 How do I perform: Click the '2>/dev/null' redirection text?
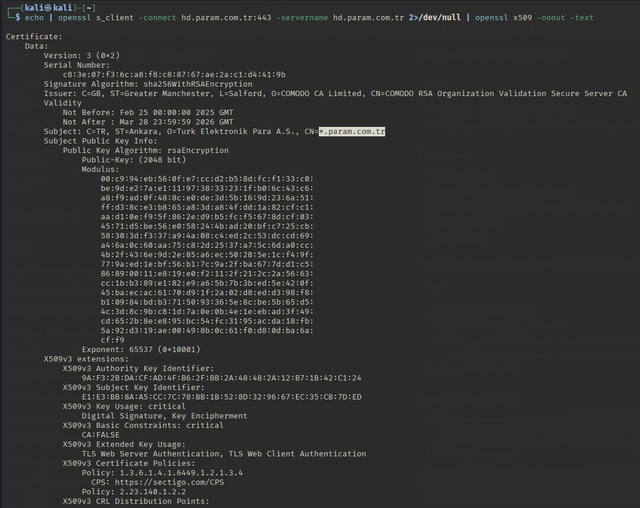(x=435, y=18)
